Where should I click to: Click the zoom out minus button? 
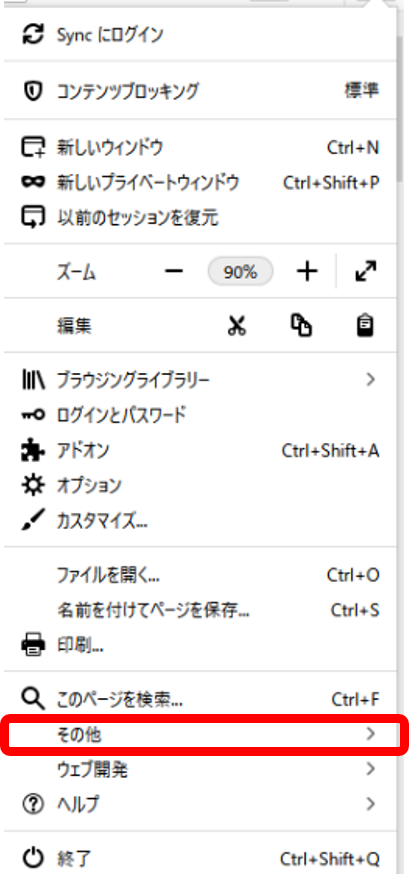(x=174, y=271)
